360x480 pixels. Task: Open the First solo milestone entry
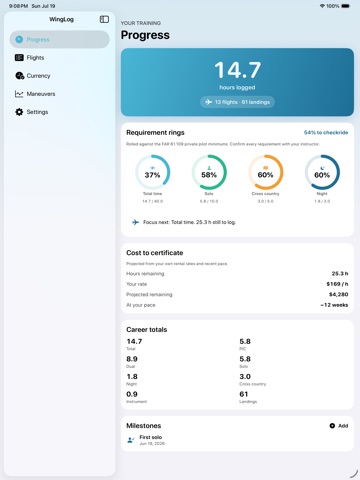(x=237, y=440)
